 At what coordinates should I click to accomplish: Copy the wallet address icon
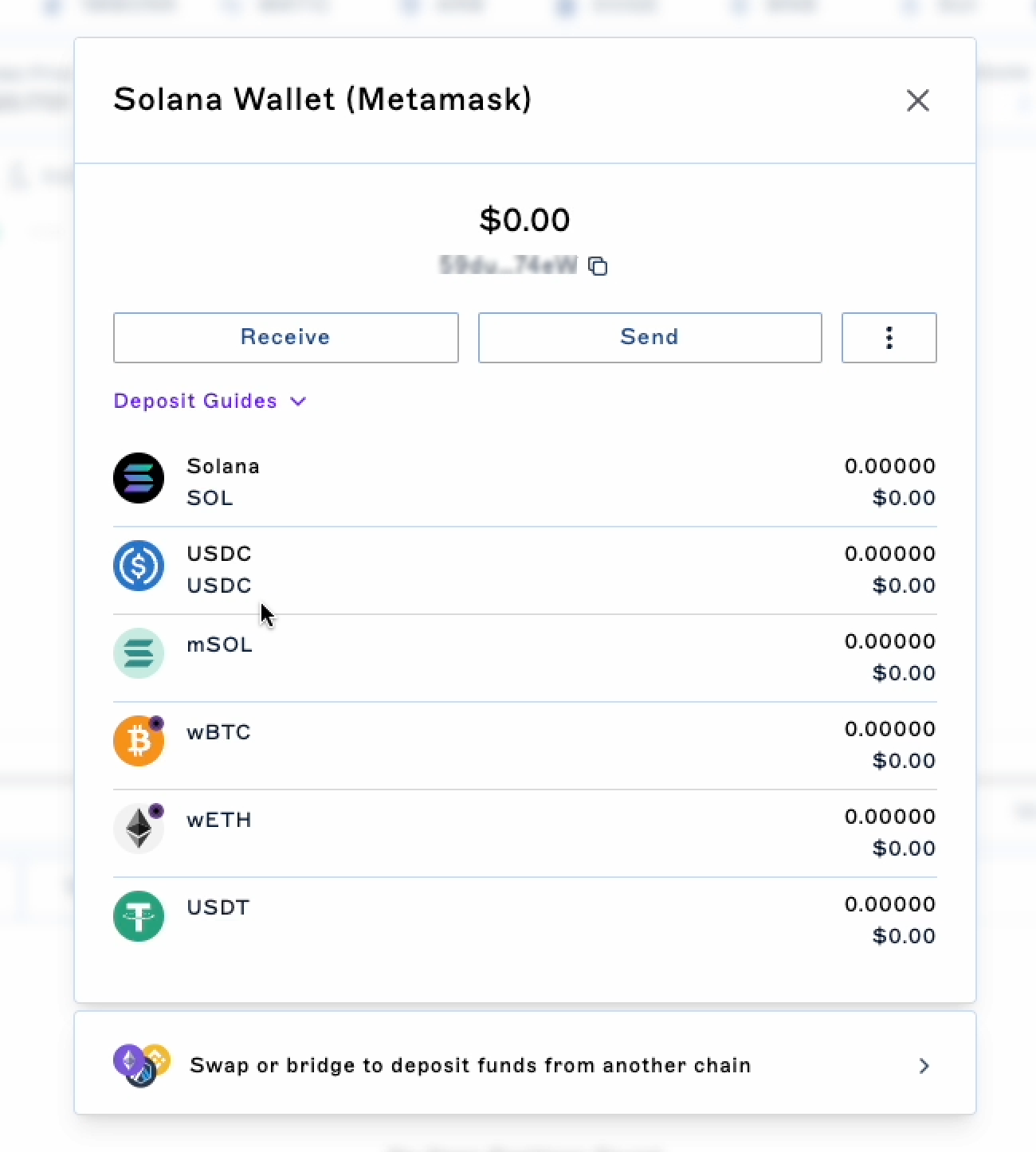tap(598, 266)
